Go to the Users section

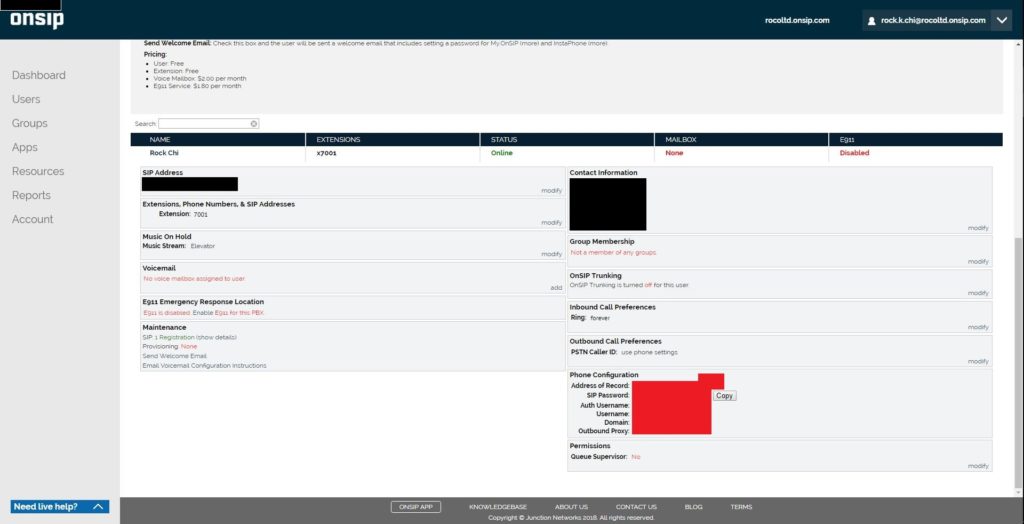(x=26, y=99)
